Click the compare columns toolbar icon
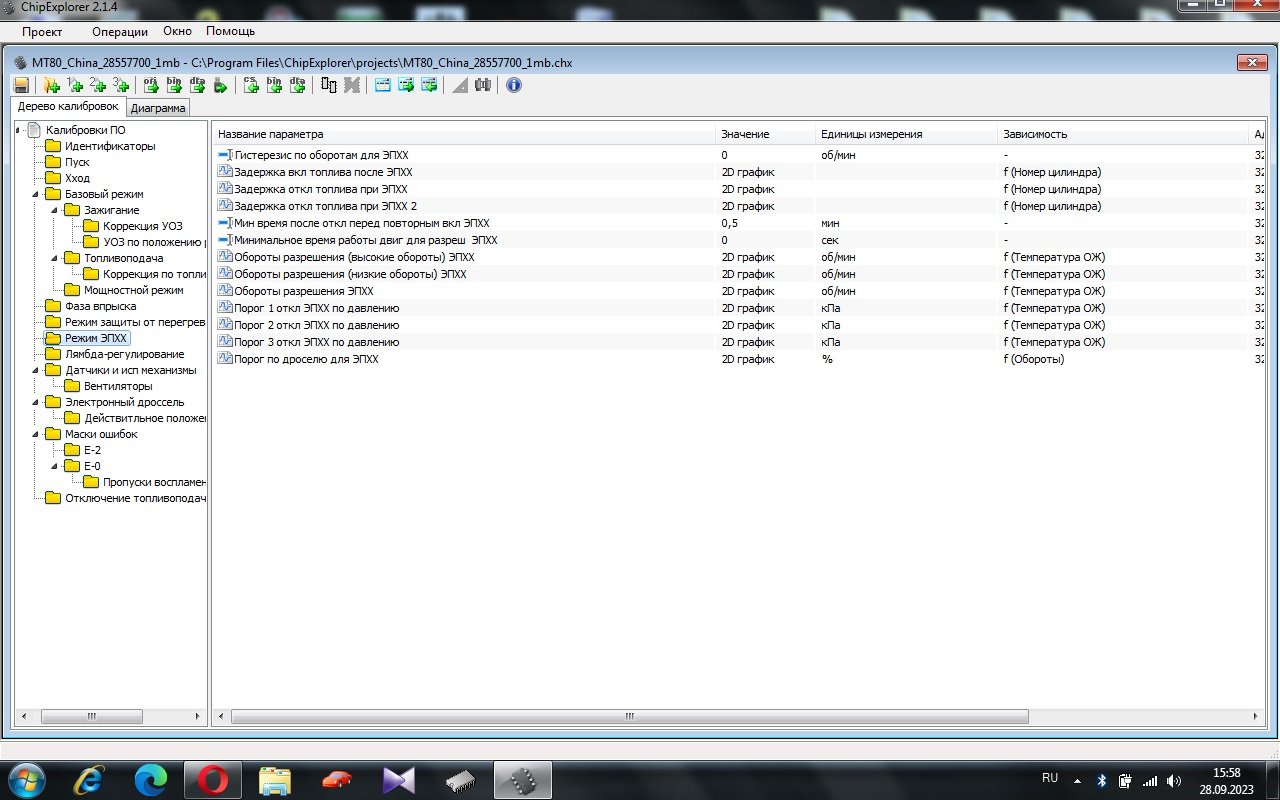The height and width of the screenshot is (800, 1280). [329, 85]
